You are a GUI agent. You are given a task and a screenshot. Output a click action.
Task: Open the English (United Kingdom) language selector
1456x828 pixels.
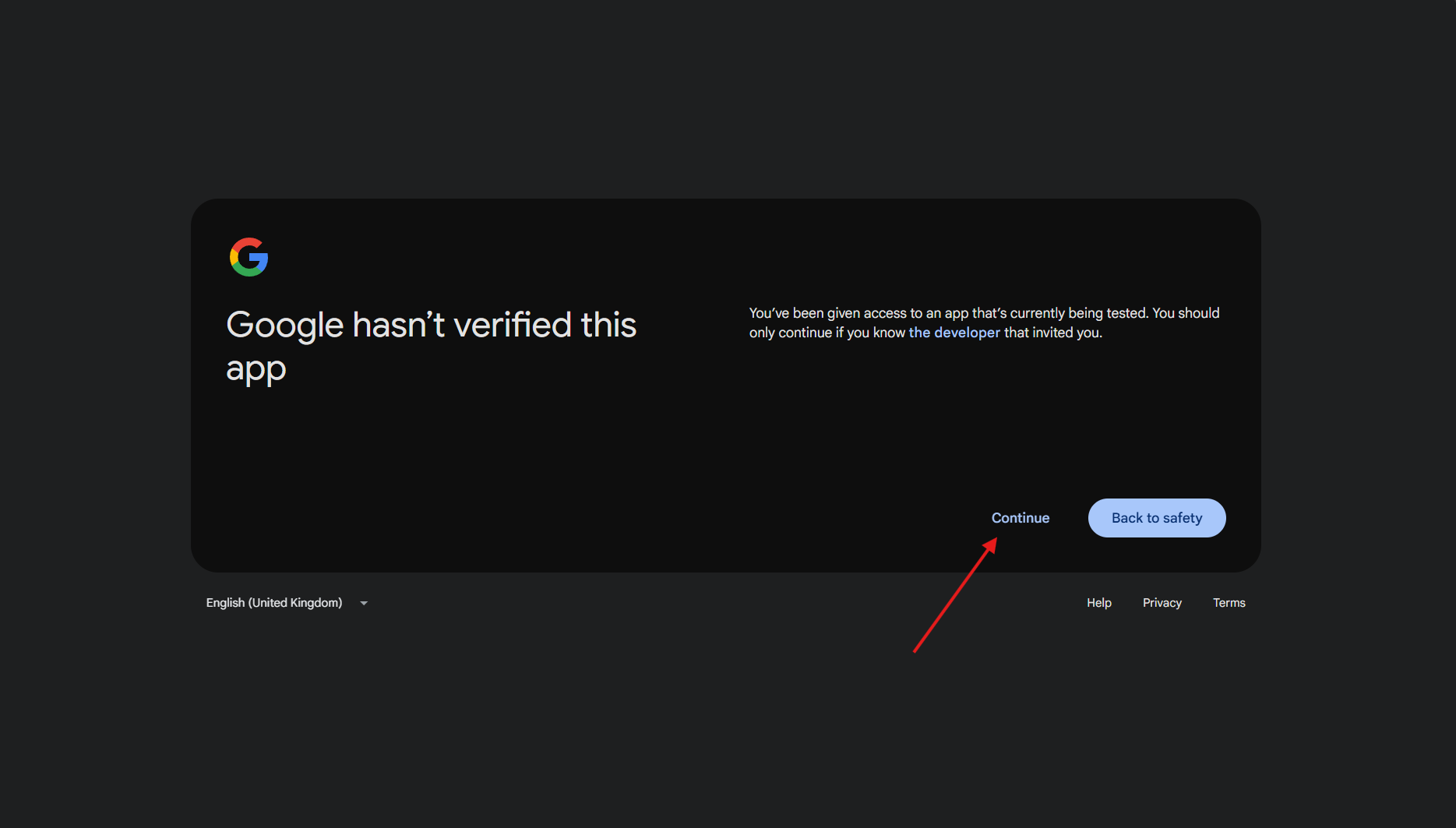[274, 603]
